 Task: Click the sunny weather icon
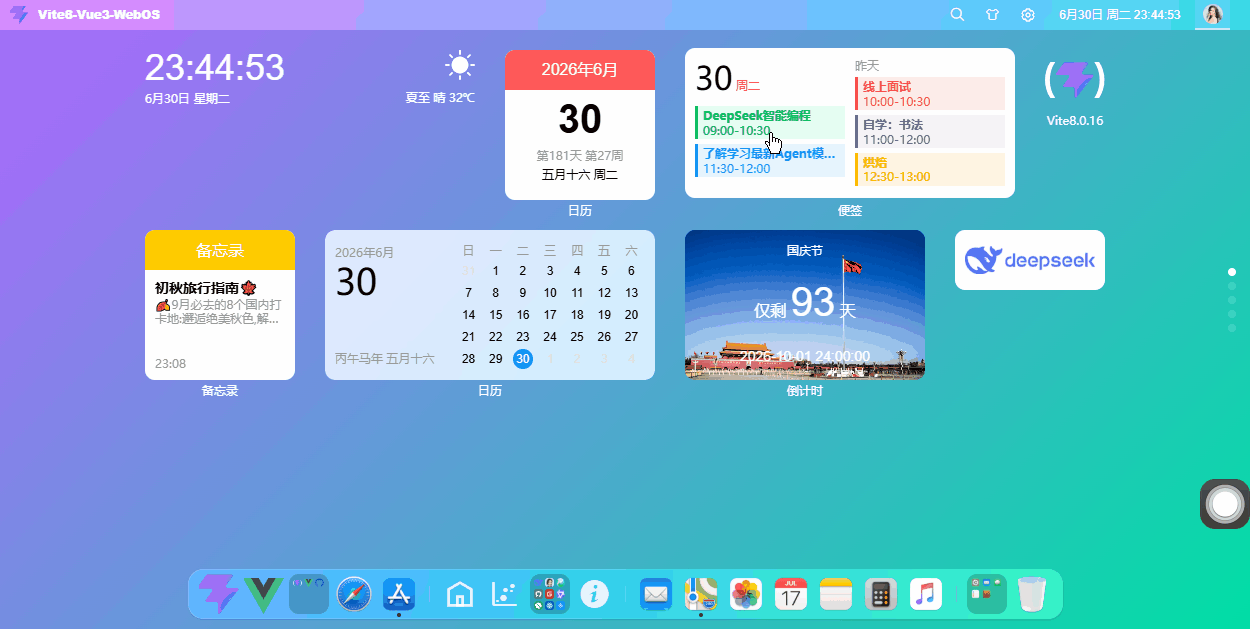460,66
